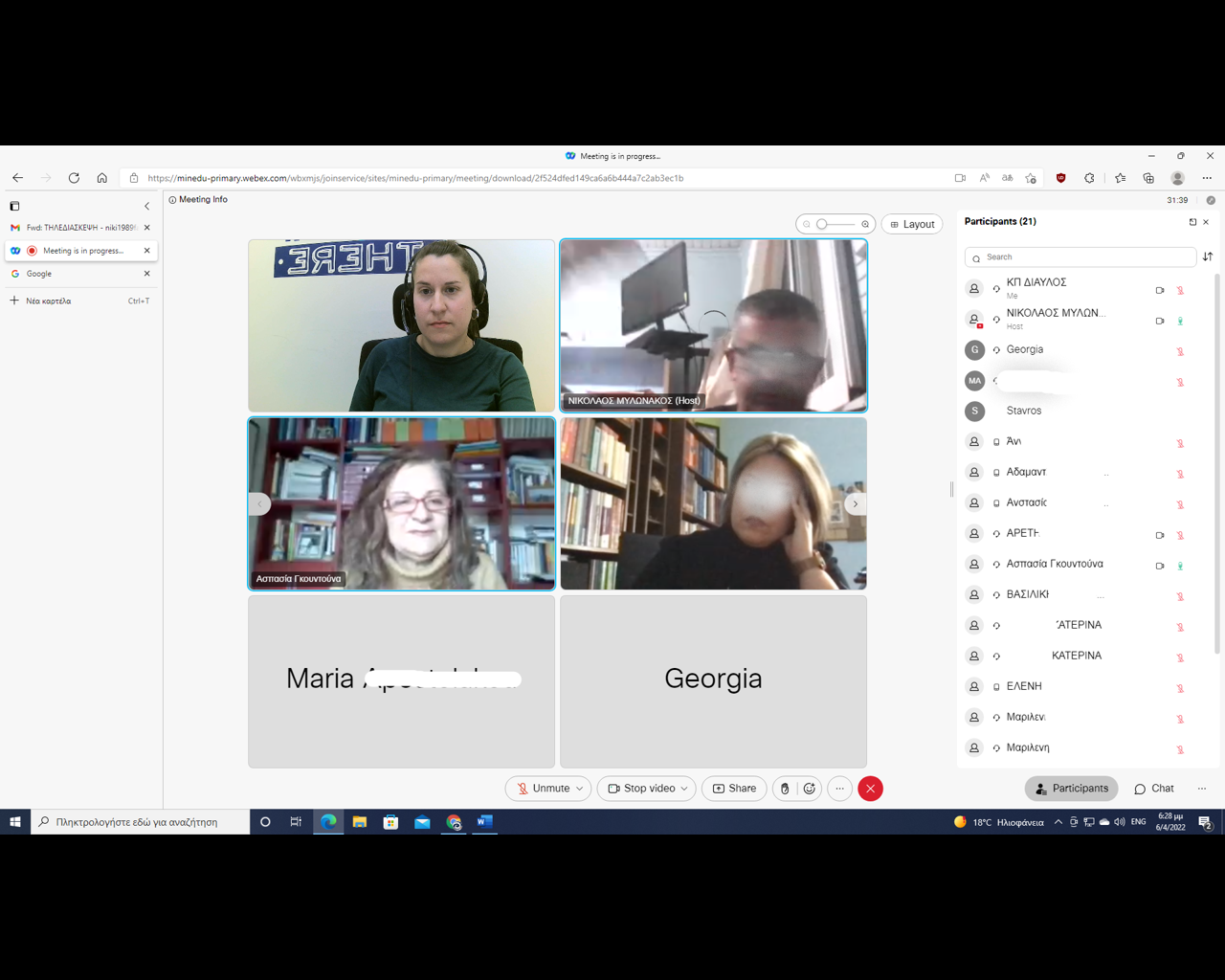Viewport: 1225px width, 980px height.
Task: Open Microsoft Word from the taskbar
Action: coord(484,822)
